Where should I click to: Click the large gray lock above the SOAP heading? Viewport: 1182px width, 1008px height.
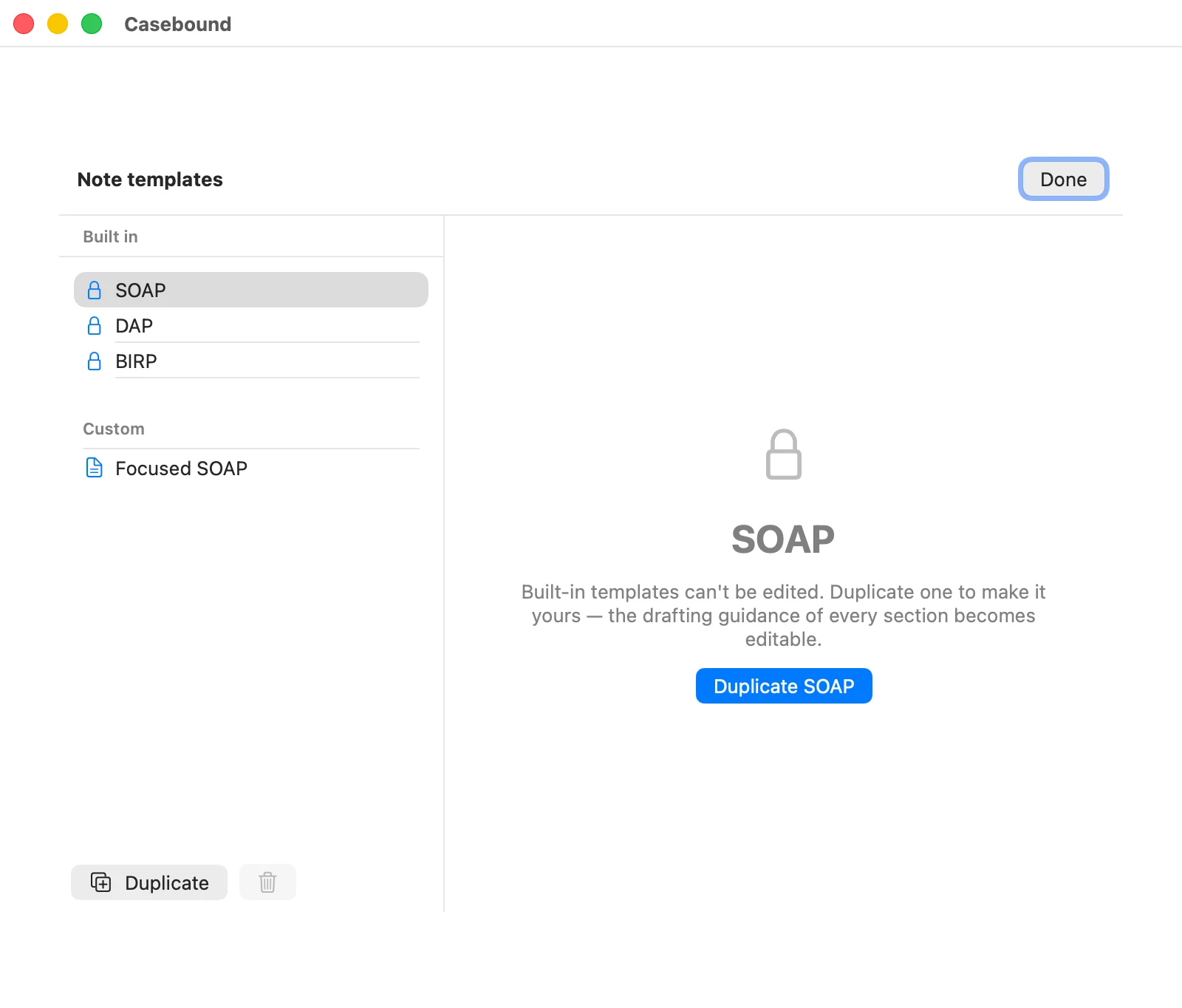783,454
